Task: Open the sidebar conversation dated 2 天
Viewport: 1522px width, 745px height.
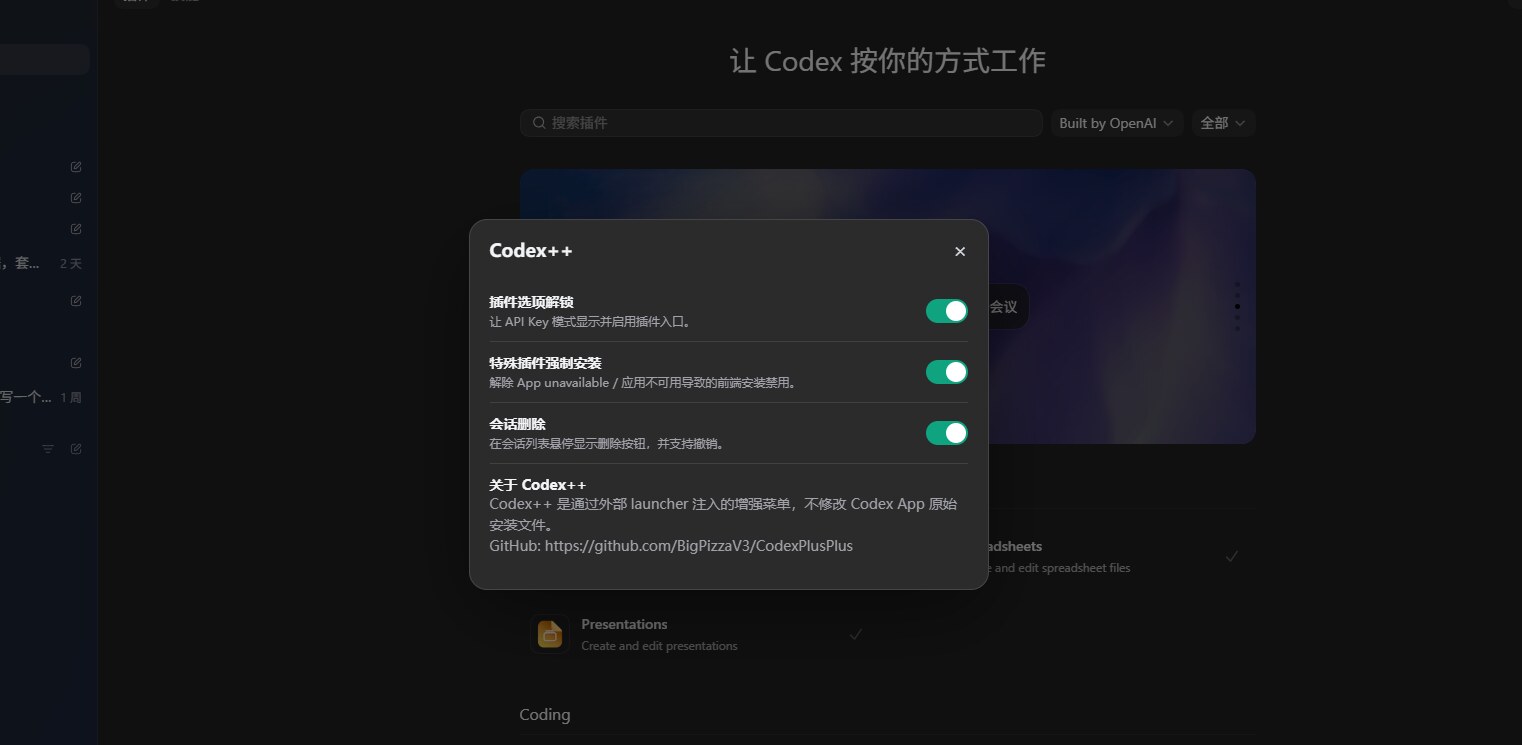Action: (x=41, y=264)
